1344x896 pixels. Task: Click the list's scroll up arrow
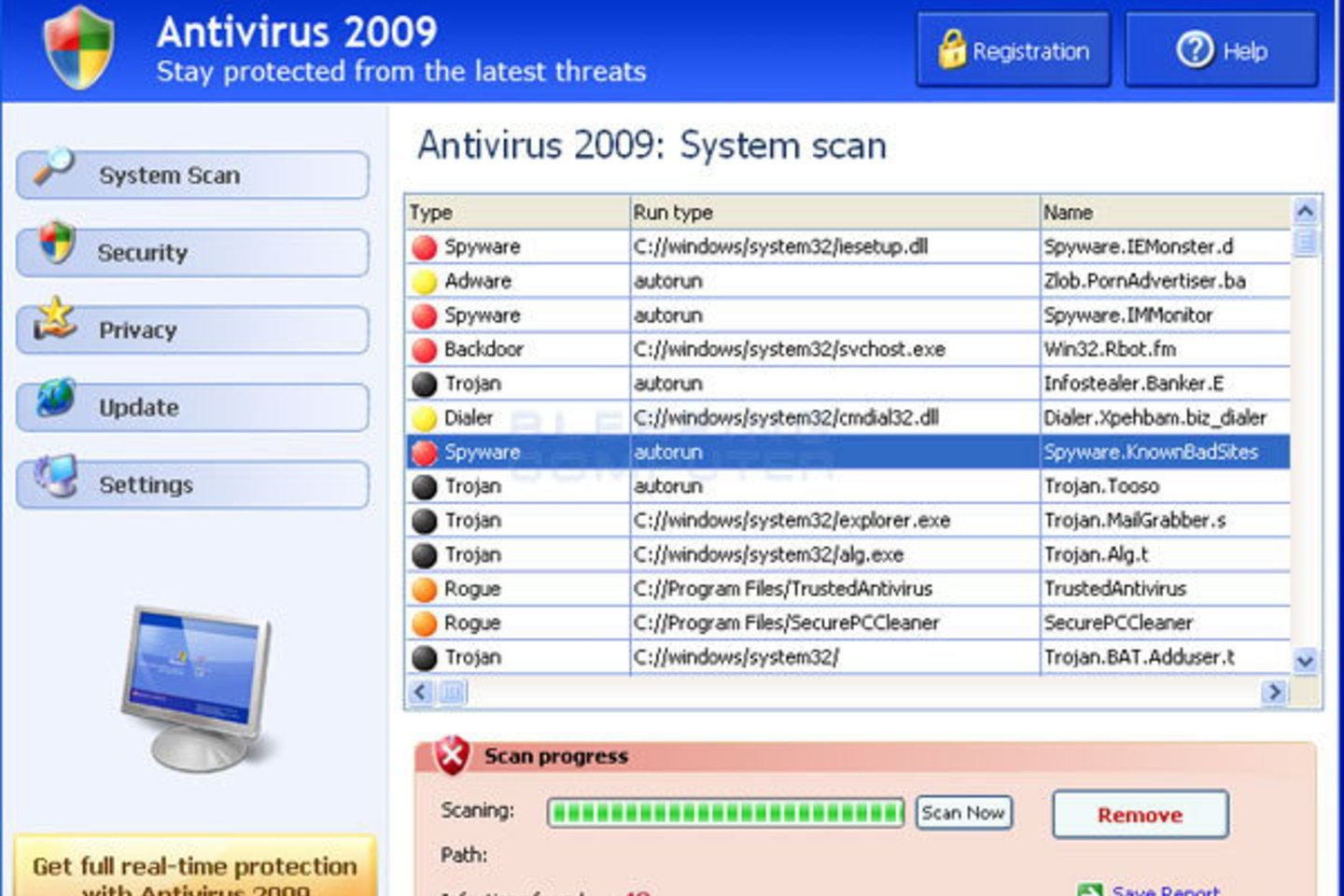1306,212
